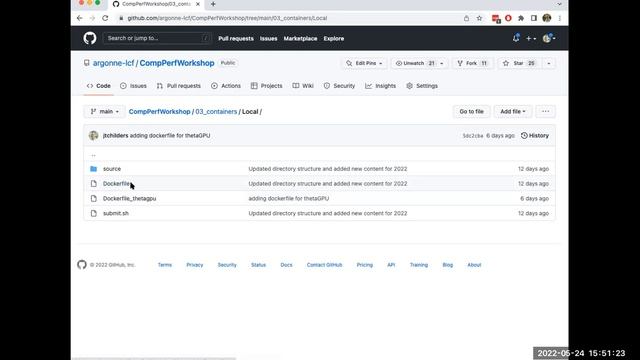The image size is (640, 360).
Task: Open the Chrome profile avatar
Action: [x=547, y=18]
